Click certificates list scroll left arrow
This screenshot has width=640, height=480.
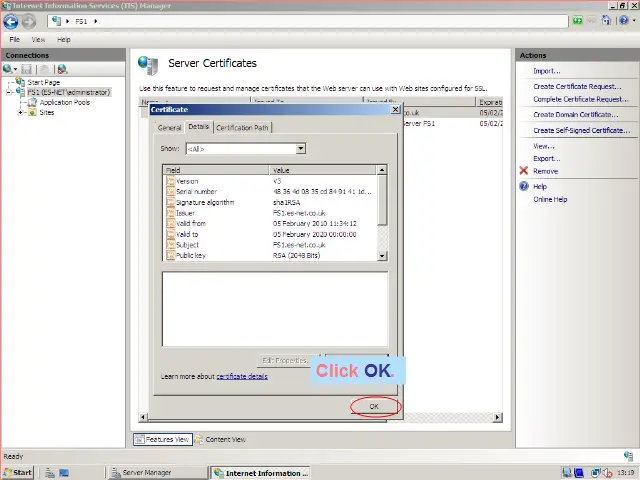143,417
